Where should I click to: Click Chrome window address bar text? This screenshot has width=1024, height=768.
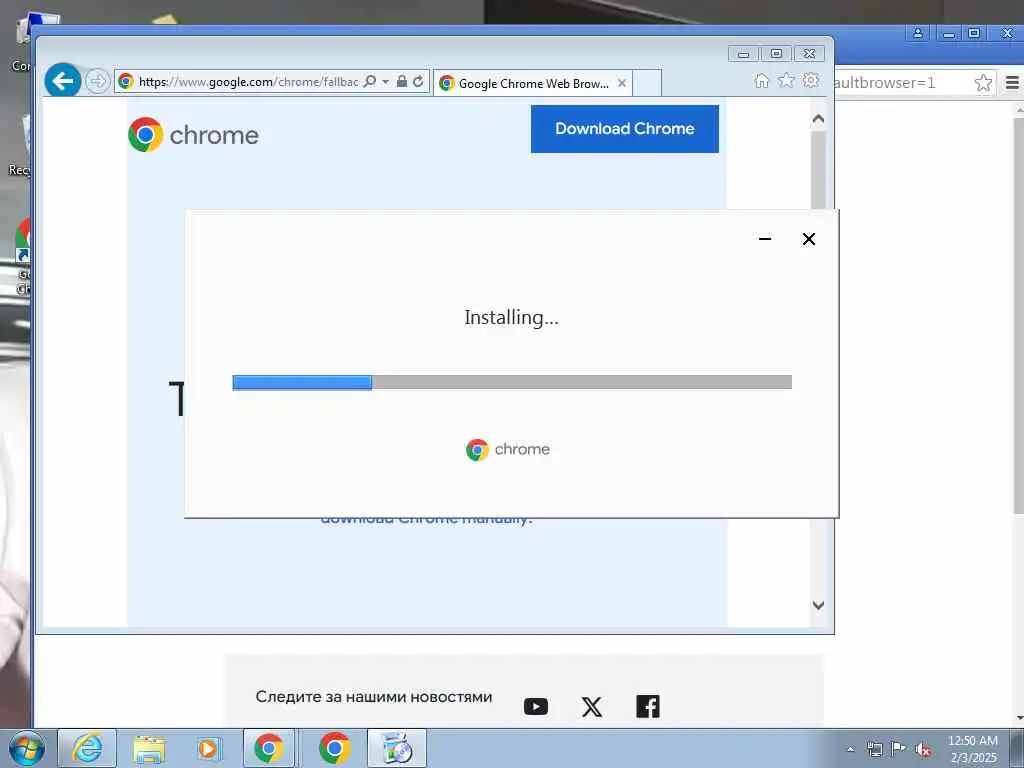pyautogui.click(x=885, y=83)
